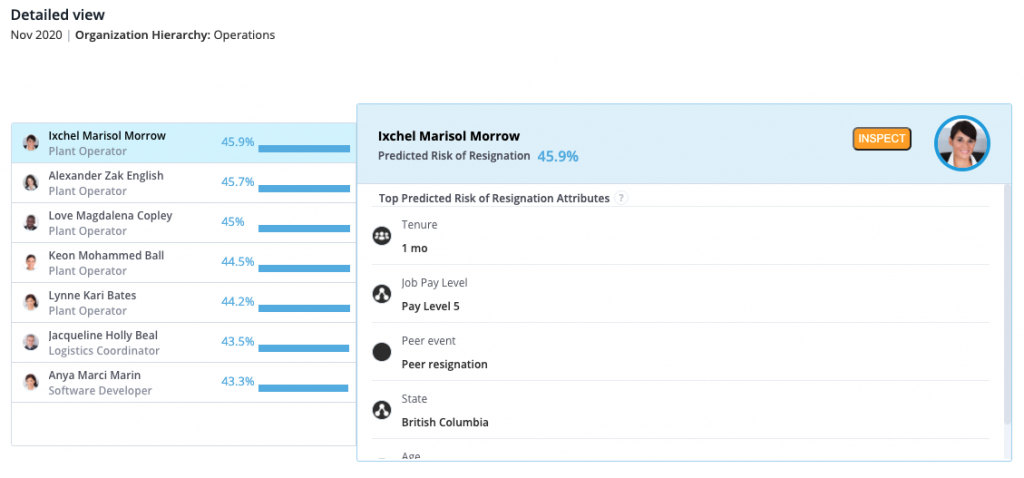This screenshot has width=1024, height=478.
Task: Select Anya Marci Marin, Software Developer
Action: [x=183, y=382]
